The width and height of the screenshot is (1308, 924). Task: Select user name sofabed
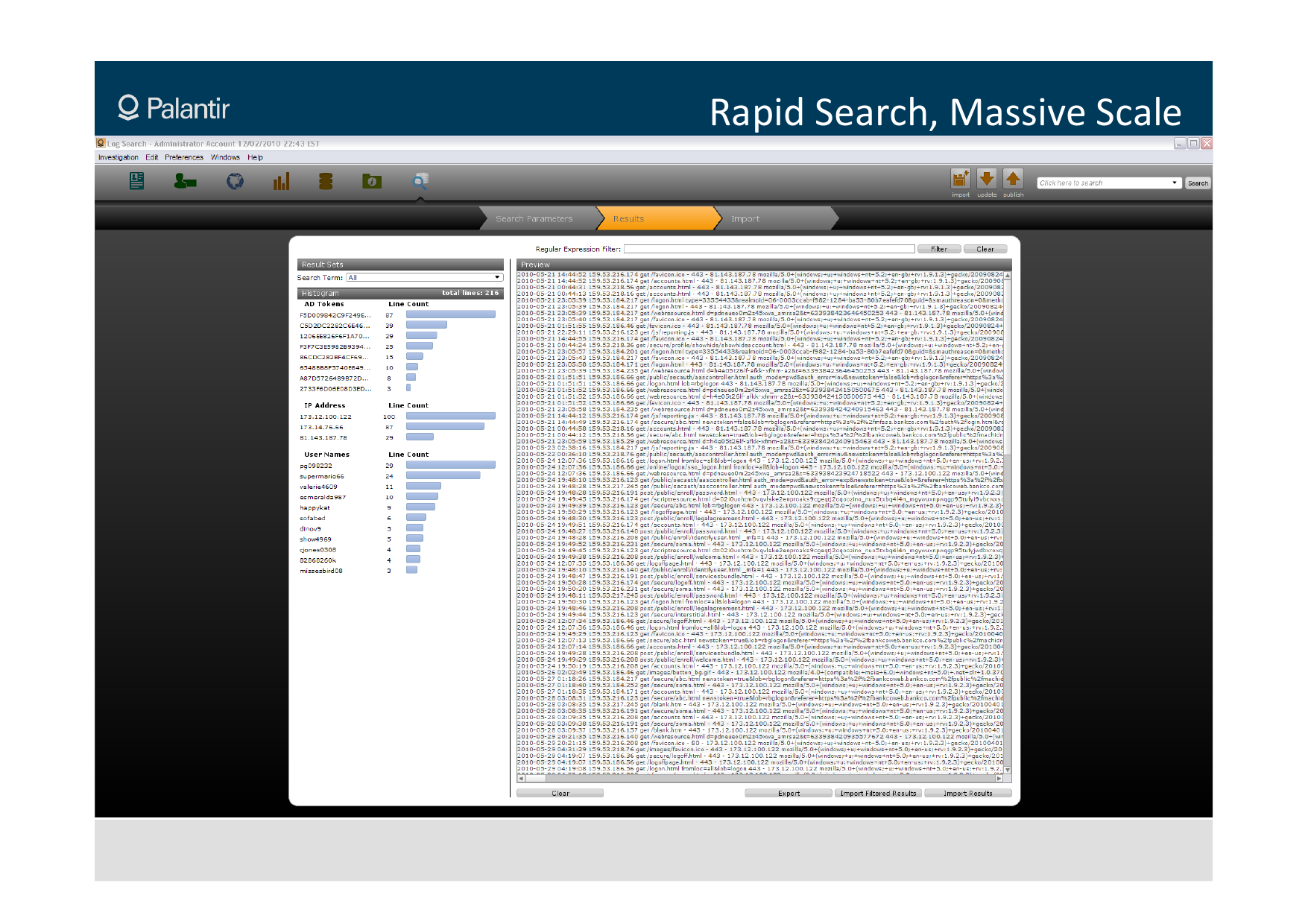pos(313,518)
